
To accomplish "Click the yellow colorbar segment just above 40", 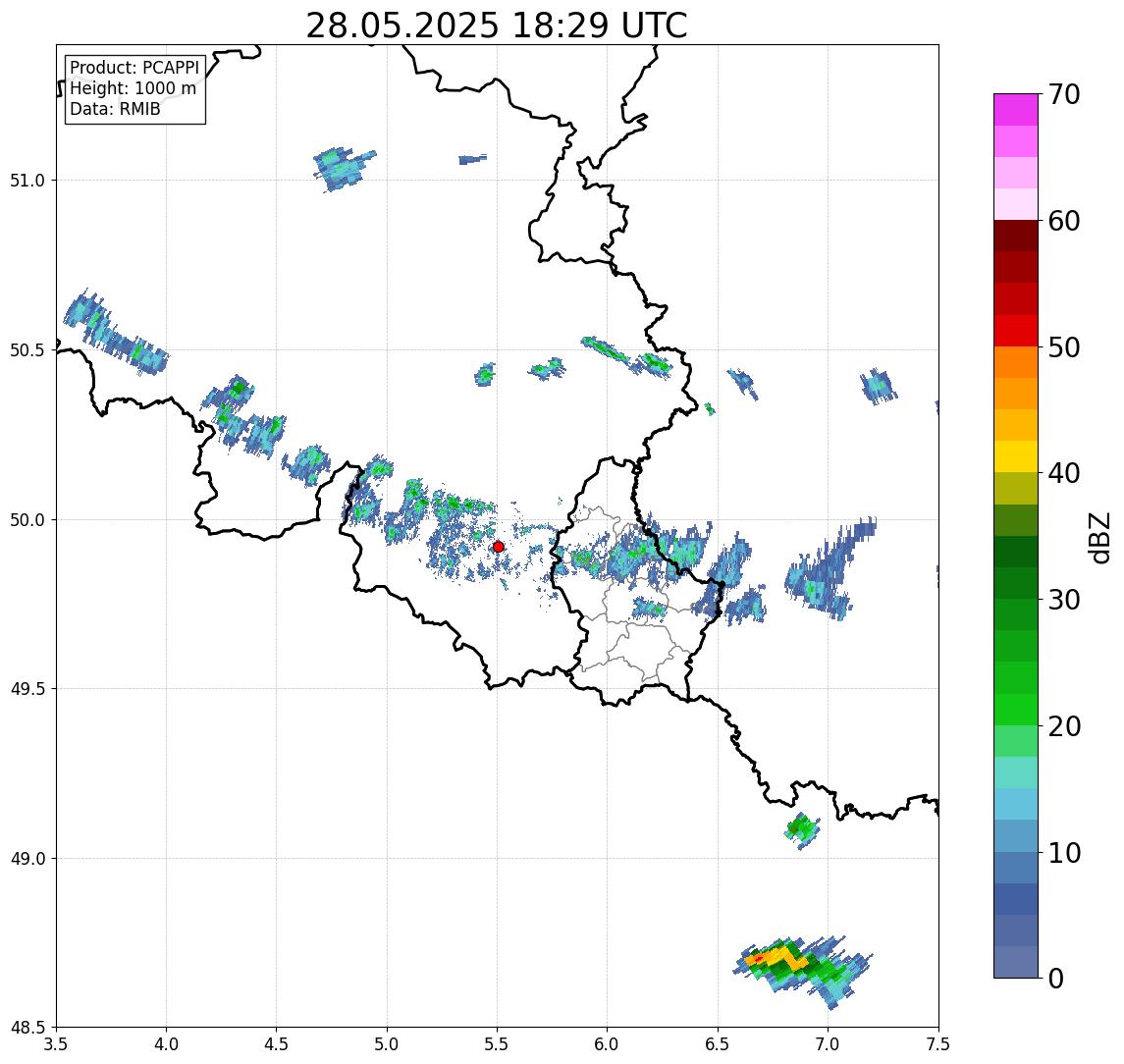I will [1016, 456].
